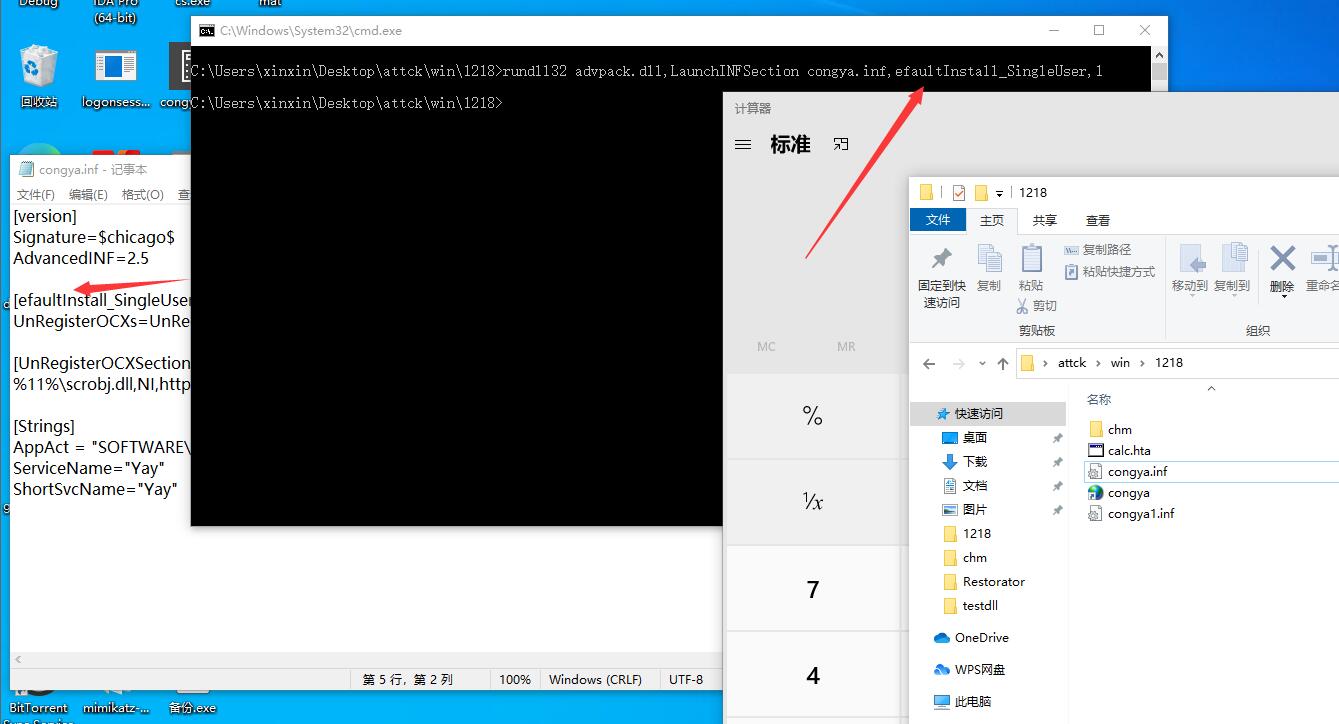Open the Recycle Bin (回收站) desktop icon

tap(39, 75)
